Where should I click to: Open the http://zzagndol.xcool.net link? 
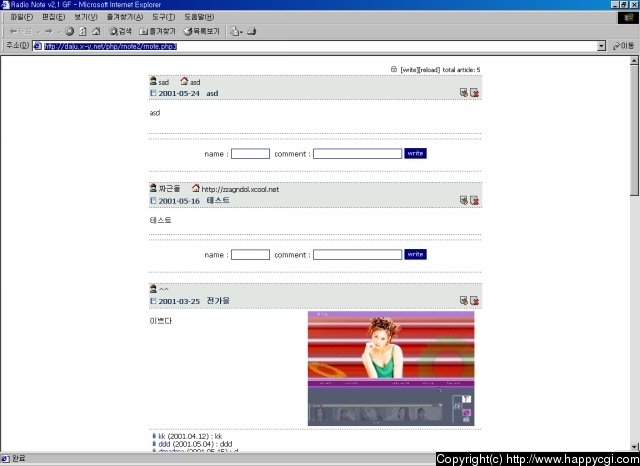click(240, 189)
